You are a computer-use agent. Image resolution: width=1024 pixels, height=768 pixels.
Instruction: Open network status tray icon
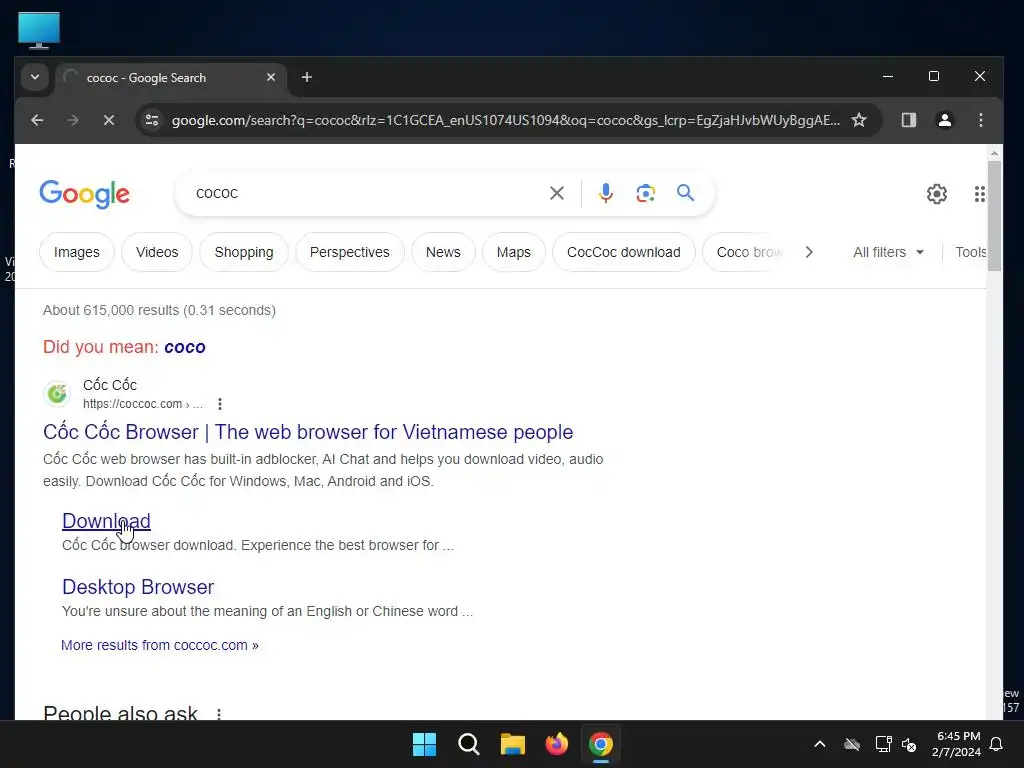coord(883,744)
